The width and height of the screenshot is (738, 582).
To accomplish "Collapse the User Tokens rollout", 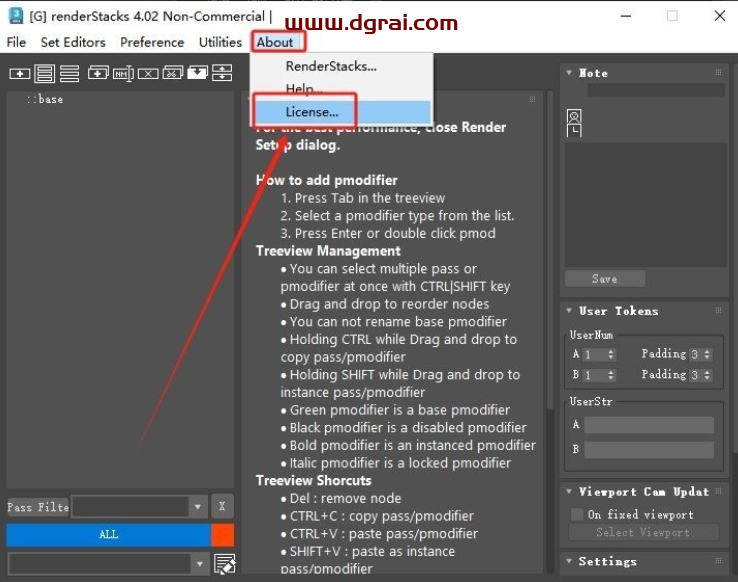I will [x=569, y=311].
